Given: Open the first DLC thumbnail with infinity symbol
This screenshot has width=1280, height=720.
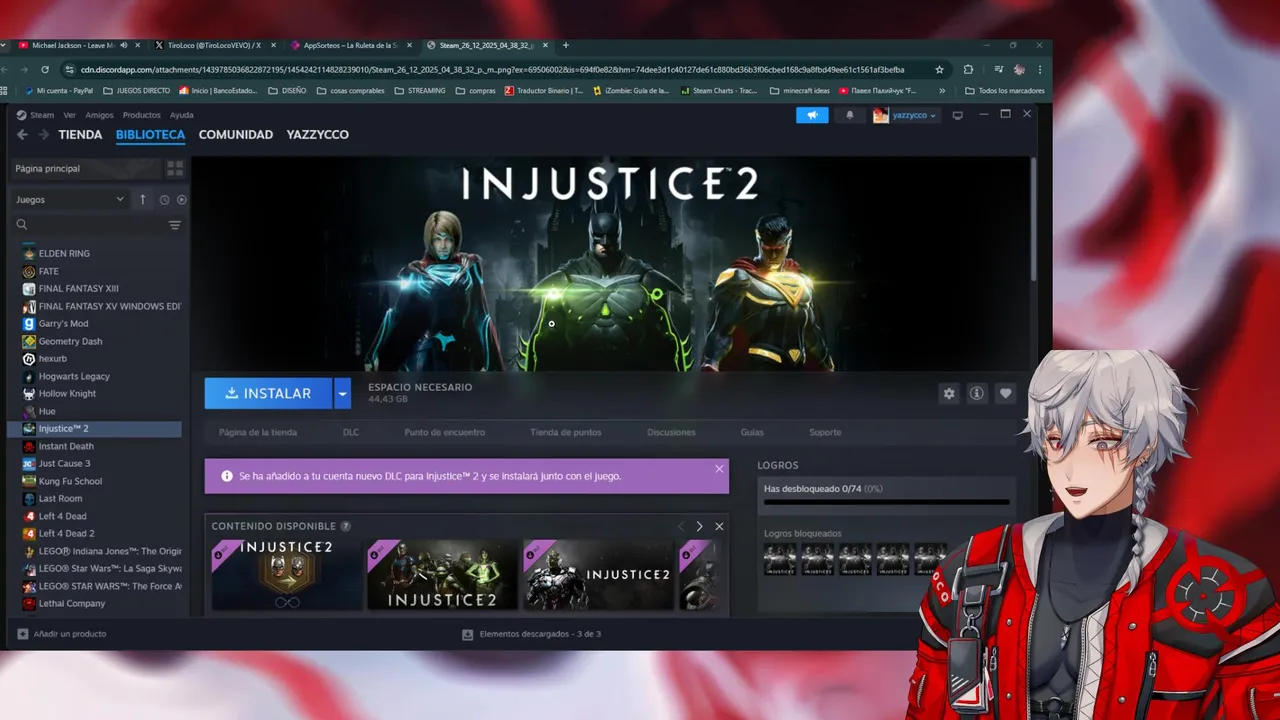Looking at the screenshot, I should coord(287,575).
